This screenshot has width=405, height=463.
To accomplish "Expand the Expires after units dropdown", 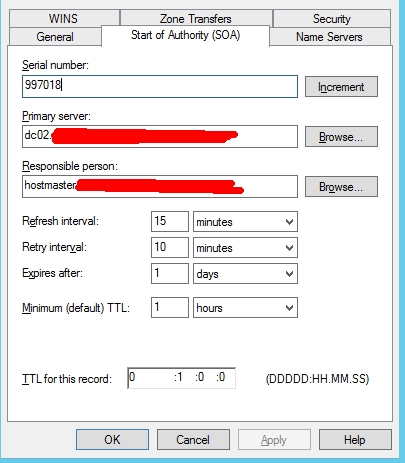I will click(245, 273).
